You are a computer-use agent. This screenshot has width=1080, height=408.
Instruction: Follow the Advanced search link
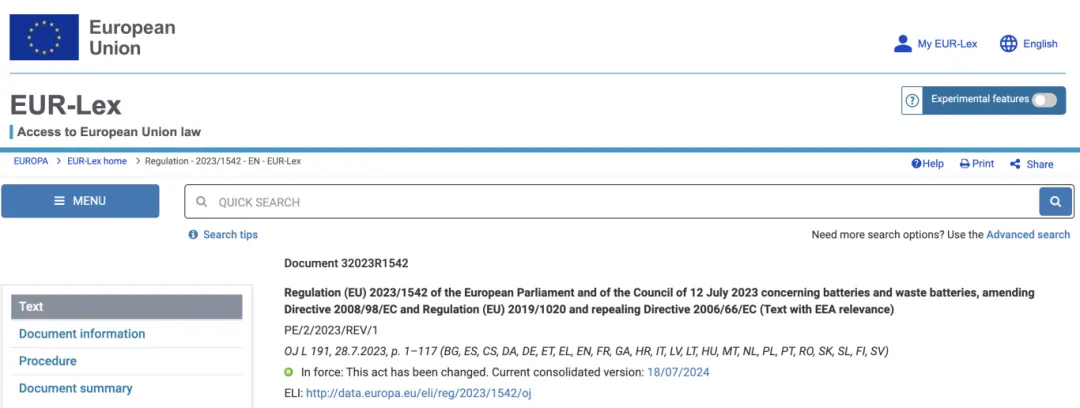click(1028, 235)
